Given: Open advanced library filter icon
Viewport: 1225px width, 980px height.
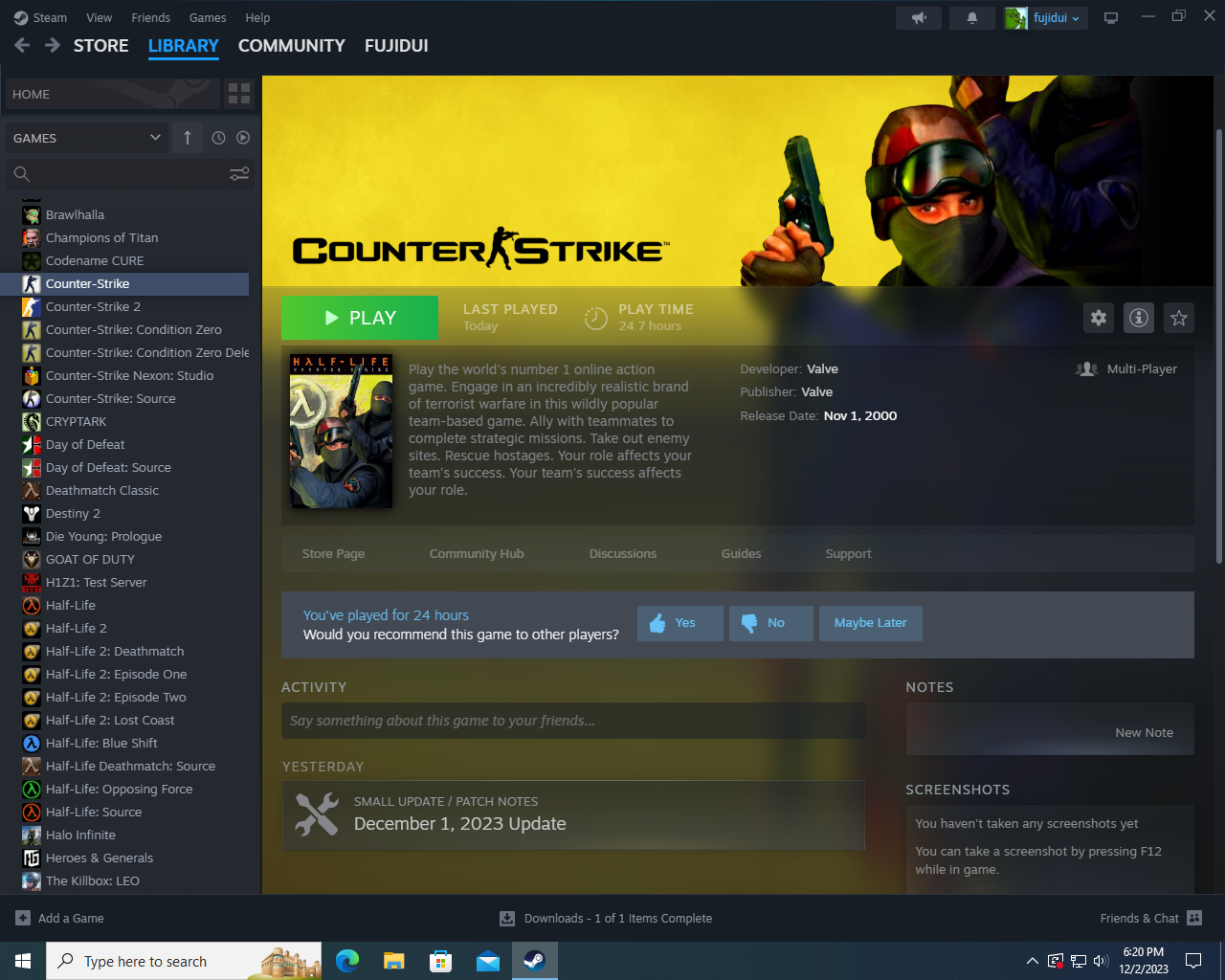Looking at the screenshot, I should pos(239,173).
